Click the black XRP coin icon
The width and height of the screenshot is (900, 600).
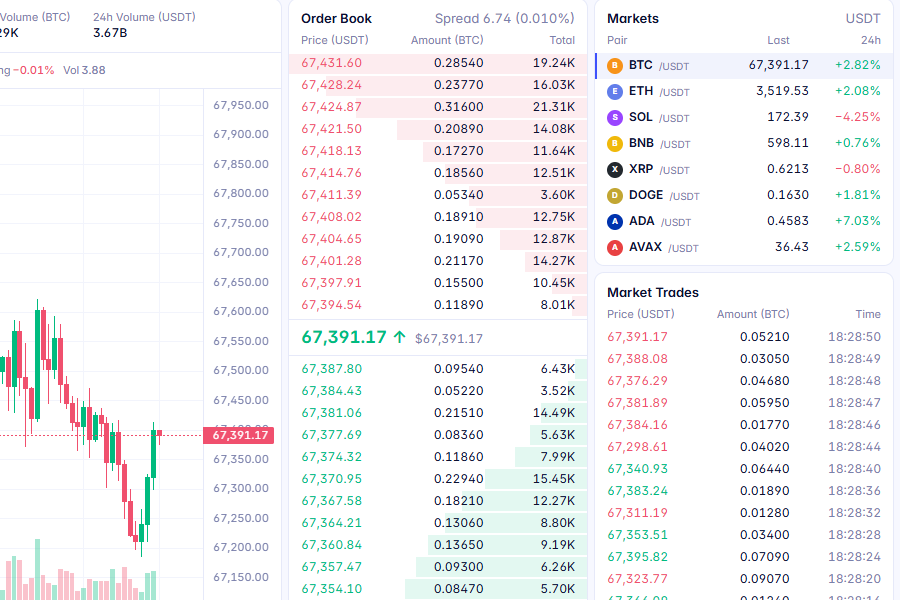tap(615, 169)
